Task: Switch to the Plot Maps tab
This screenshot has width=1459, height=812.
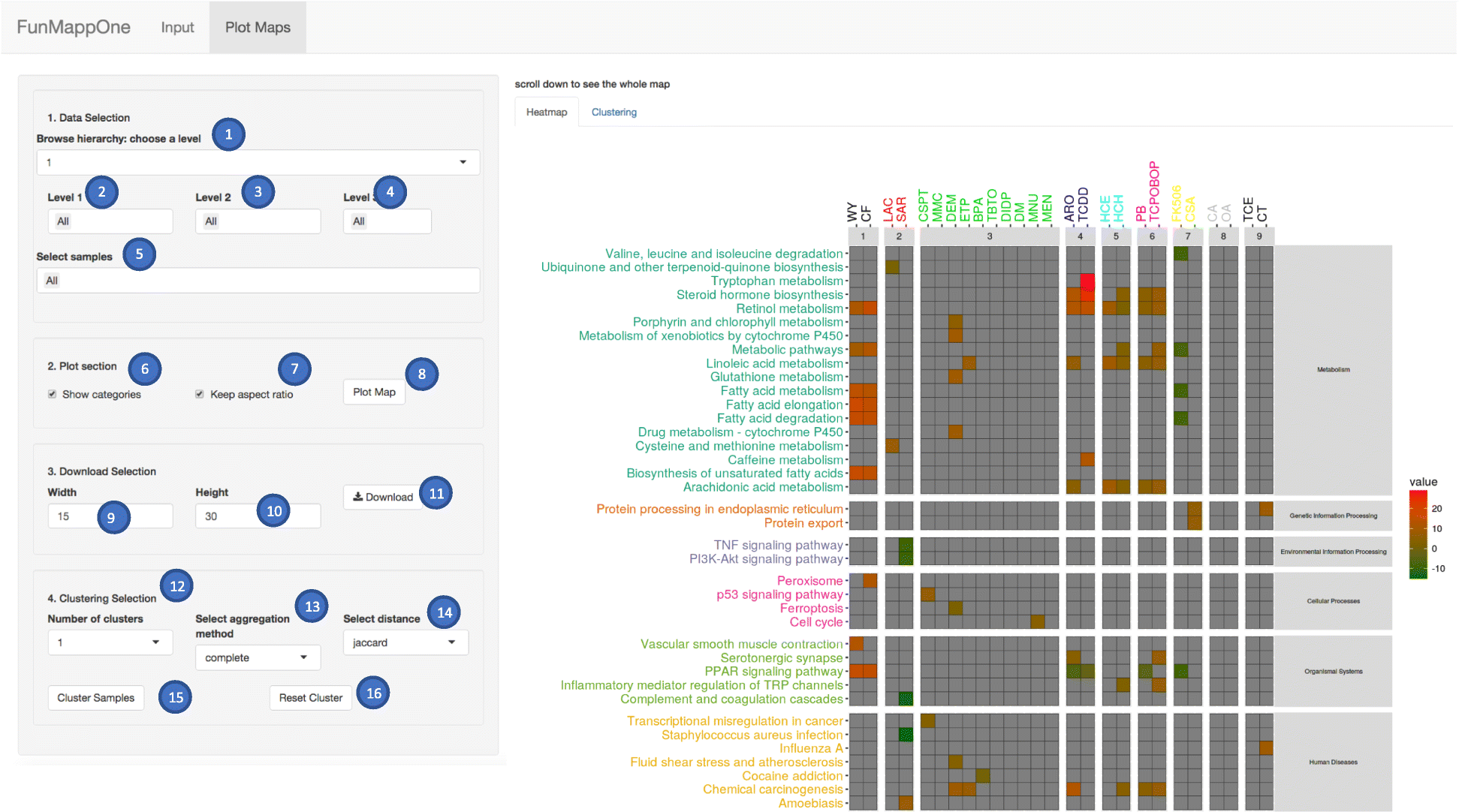Action: tap(258, 27)
